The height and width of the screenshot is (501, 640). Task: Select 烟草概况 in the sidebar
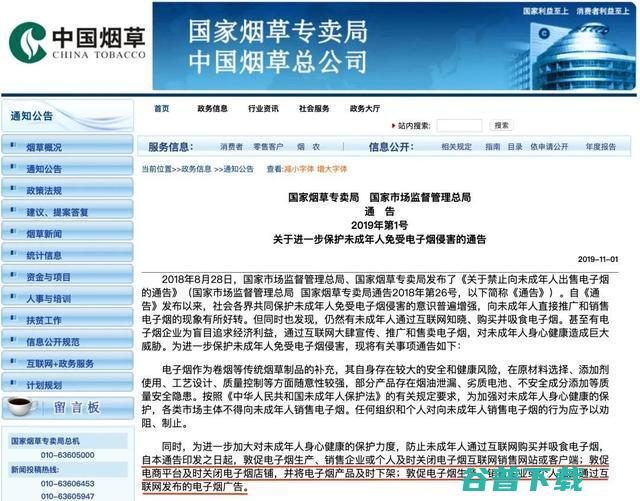(x=67, y=147)
